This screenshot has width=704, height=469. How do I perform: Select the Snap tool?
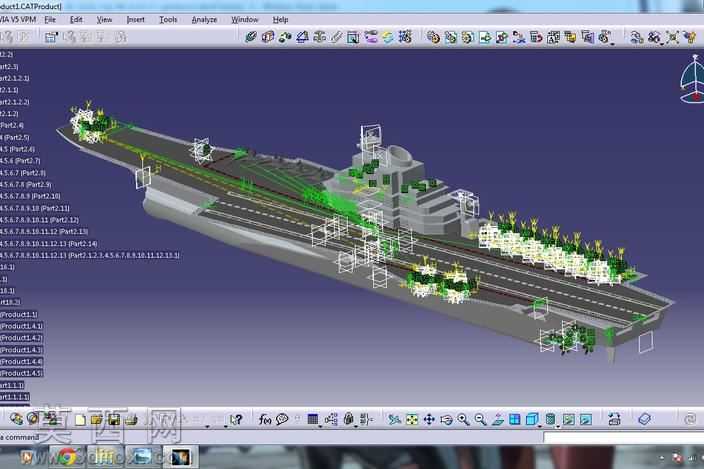click(x=654, y=37)
